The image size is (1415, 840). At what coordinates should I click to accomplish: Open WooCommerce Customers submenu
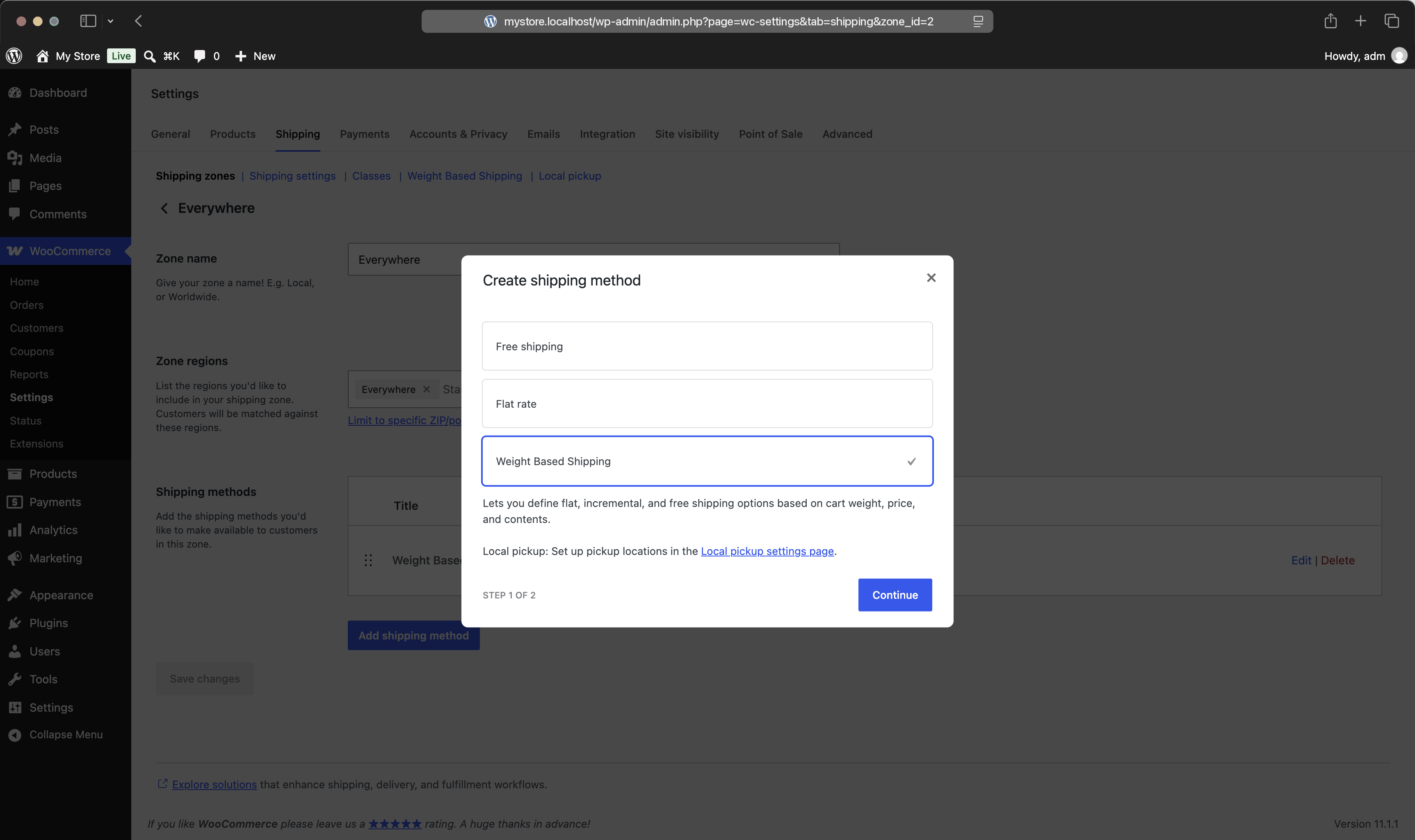click(37, 328)
